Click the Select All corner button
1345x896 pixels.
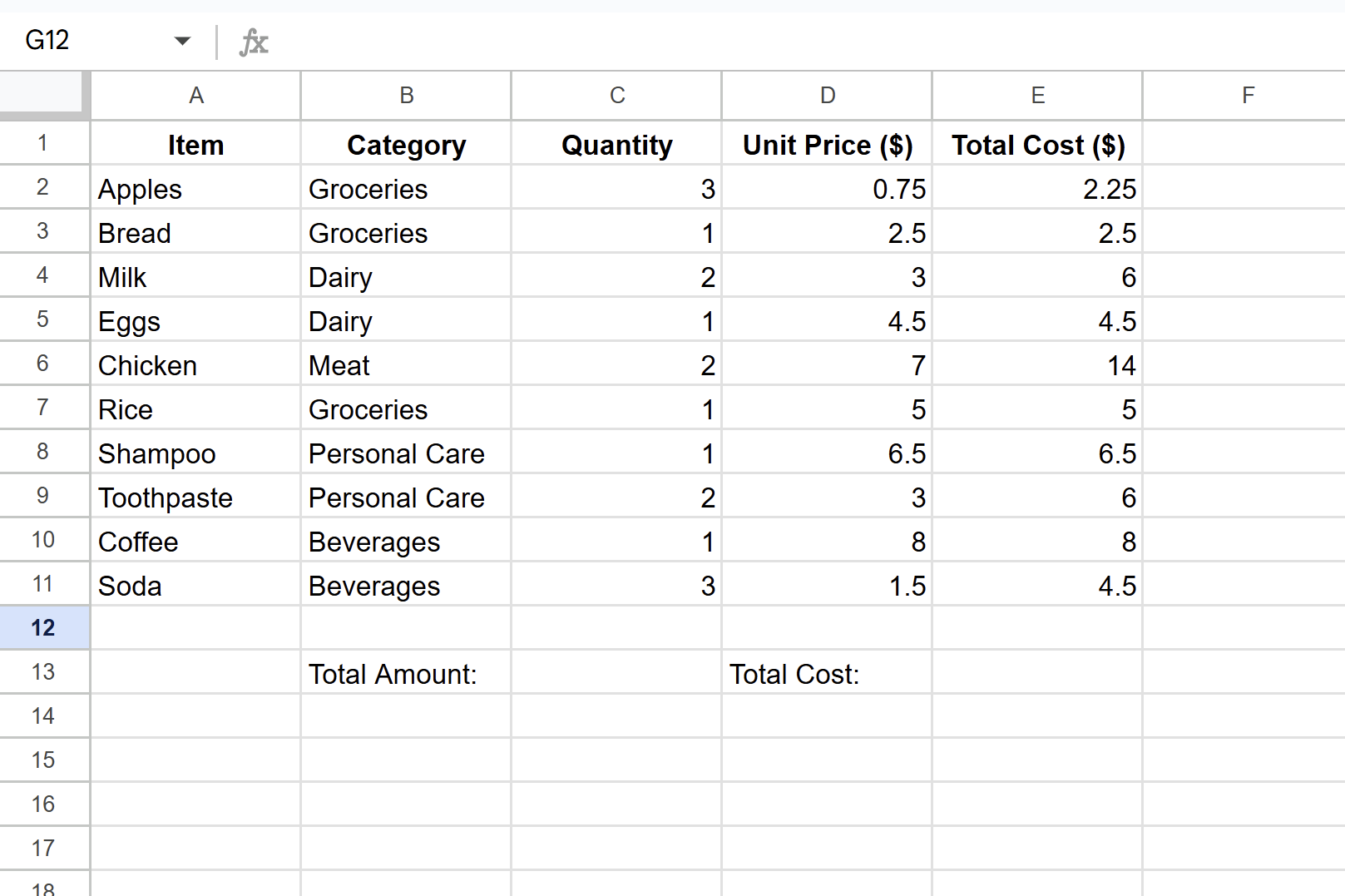tap(43, 95)
